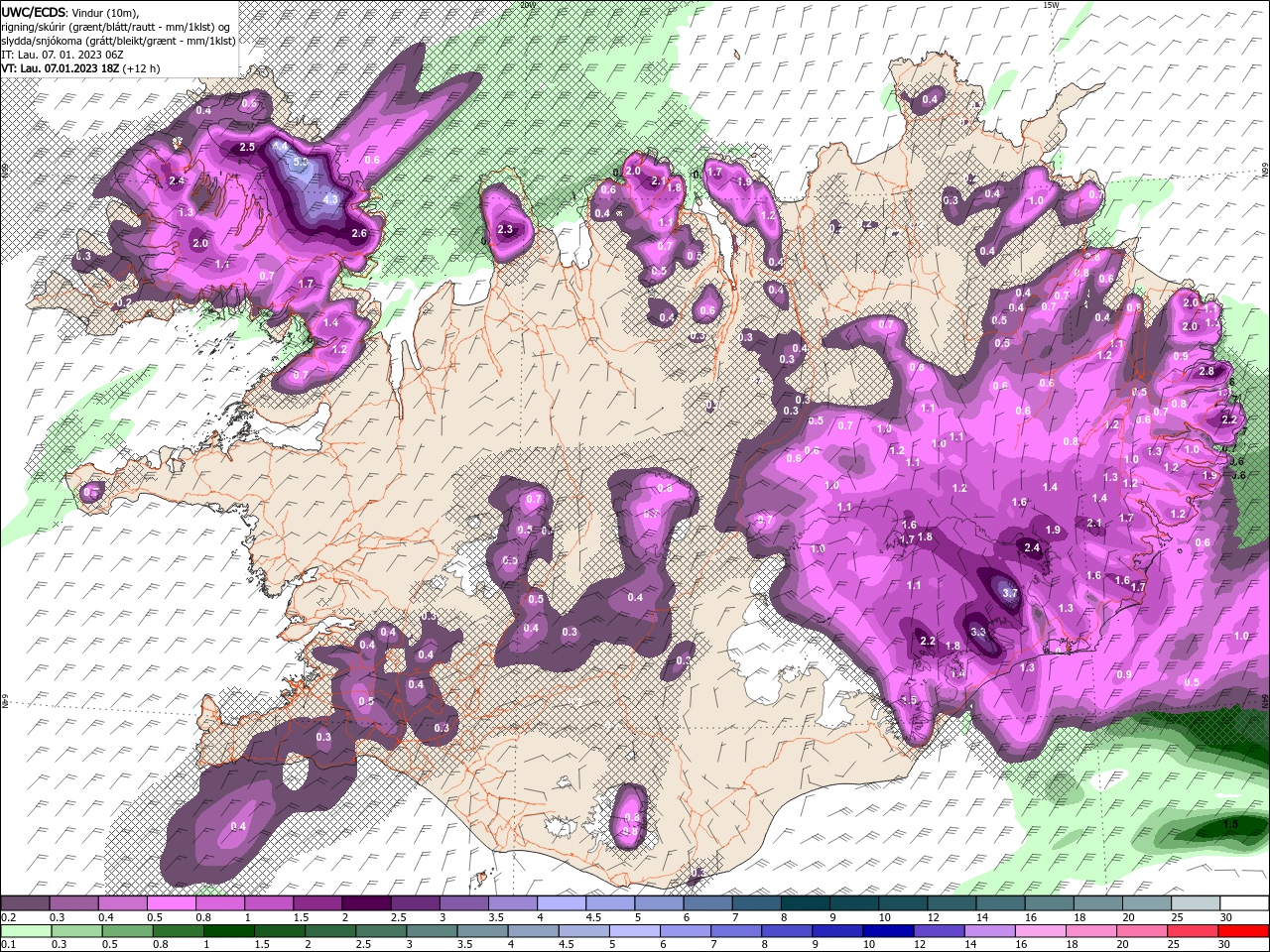The height and width of the screenshot is (952, 1270).
Task: Pick the light pink 16–18 rain legend swatch
Action: coord(1041,931)
